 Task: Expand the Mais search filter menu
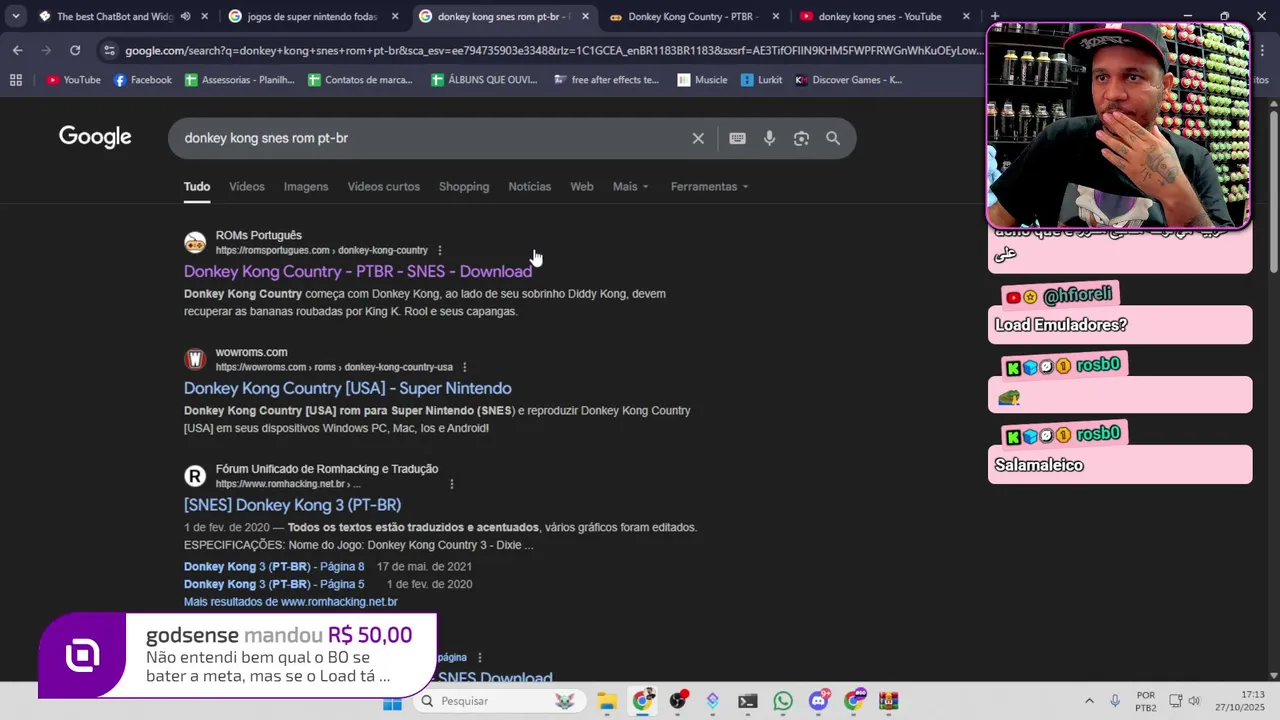(631, 187)
